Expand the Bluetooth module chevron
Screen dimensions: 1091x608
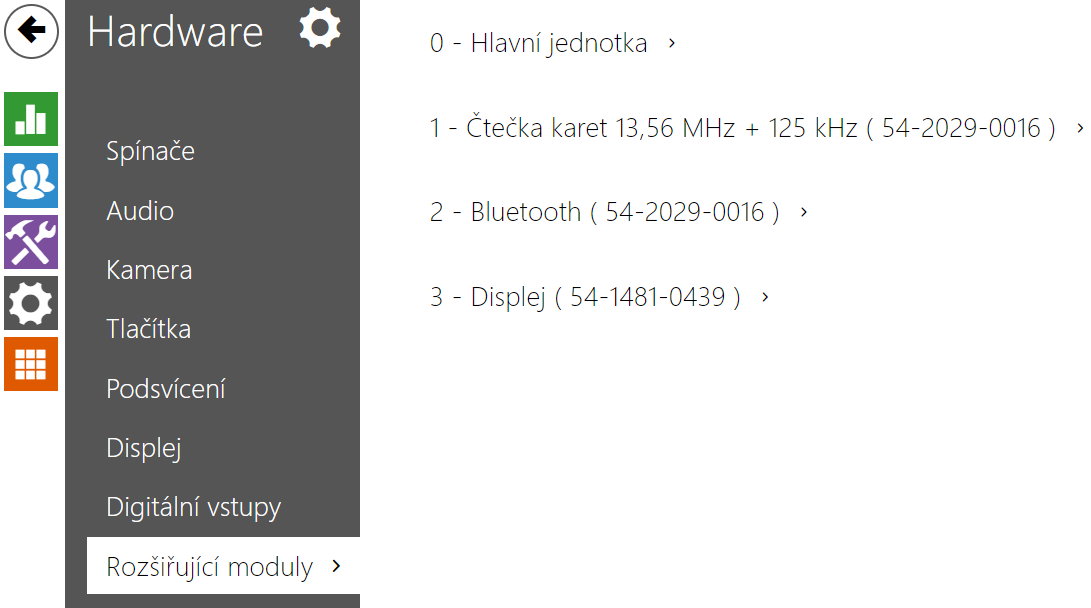804,212
